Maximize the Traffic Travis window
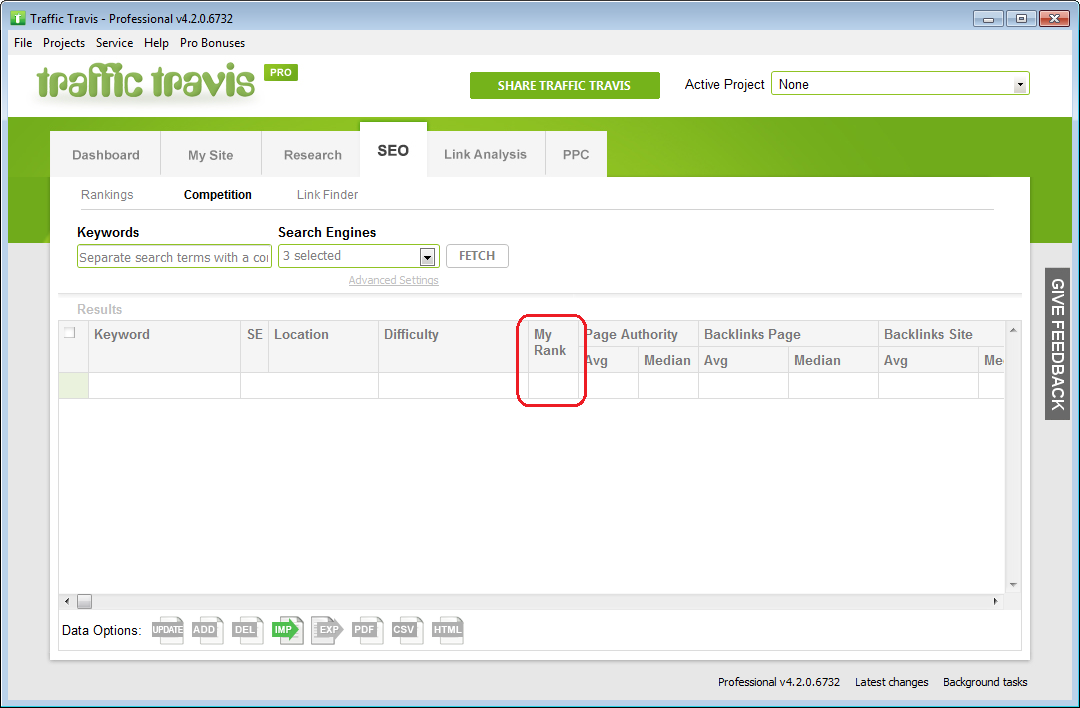The image size is (1080, 708). coord(1021,19)
